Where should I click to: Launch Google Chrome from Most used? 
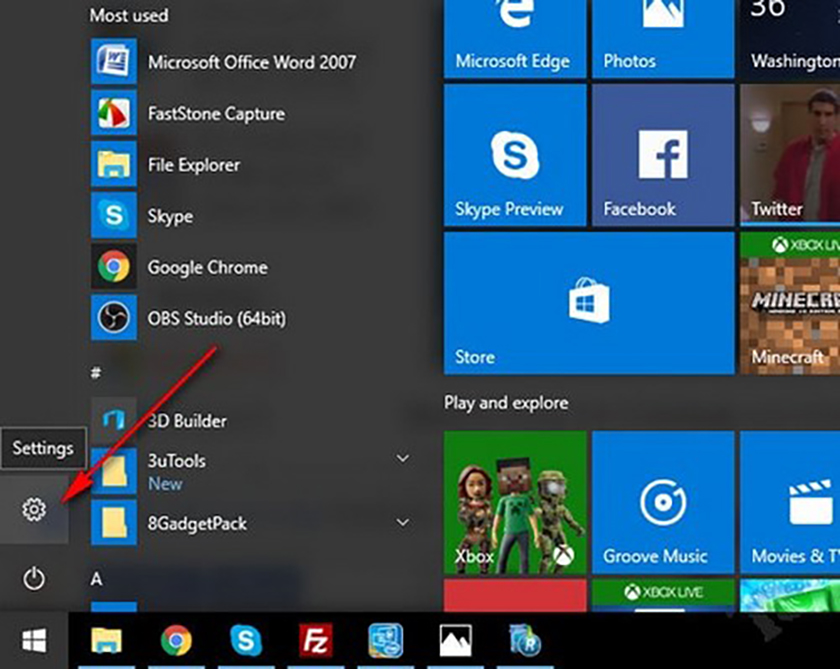[207, 267]
